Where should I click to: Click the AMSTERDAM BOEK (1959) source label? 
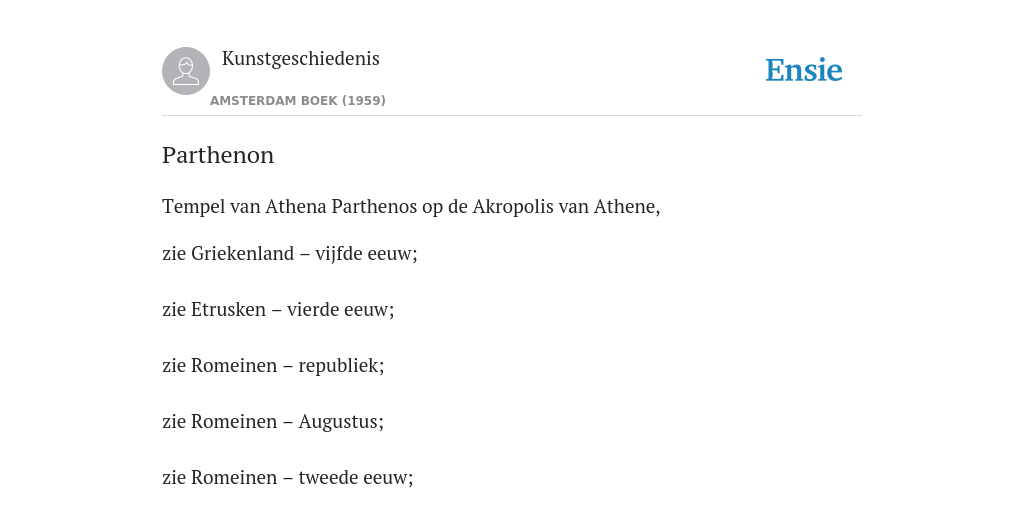tap(298, 101)
